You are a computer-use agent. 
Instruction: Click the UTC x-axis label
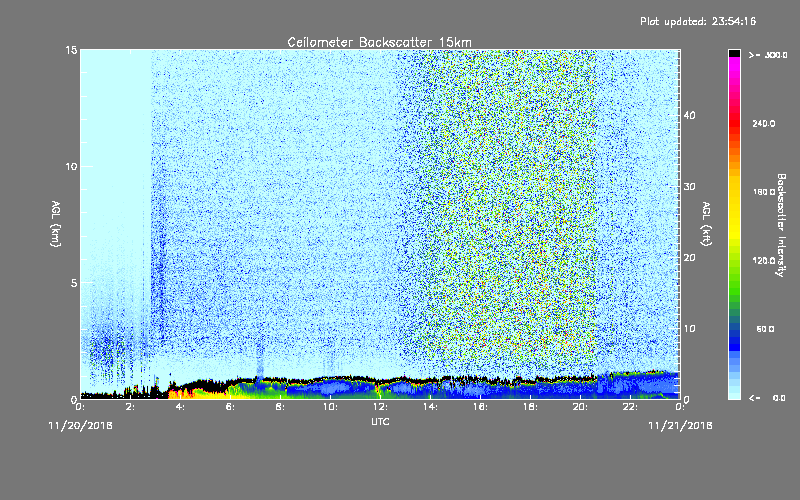380,421
